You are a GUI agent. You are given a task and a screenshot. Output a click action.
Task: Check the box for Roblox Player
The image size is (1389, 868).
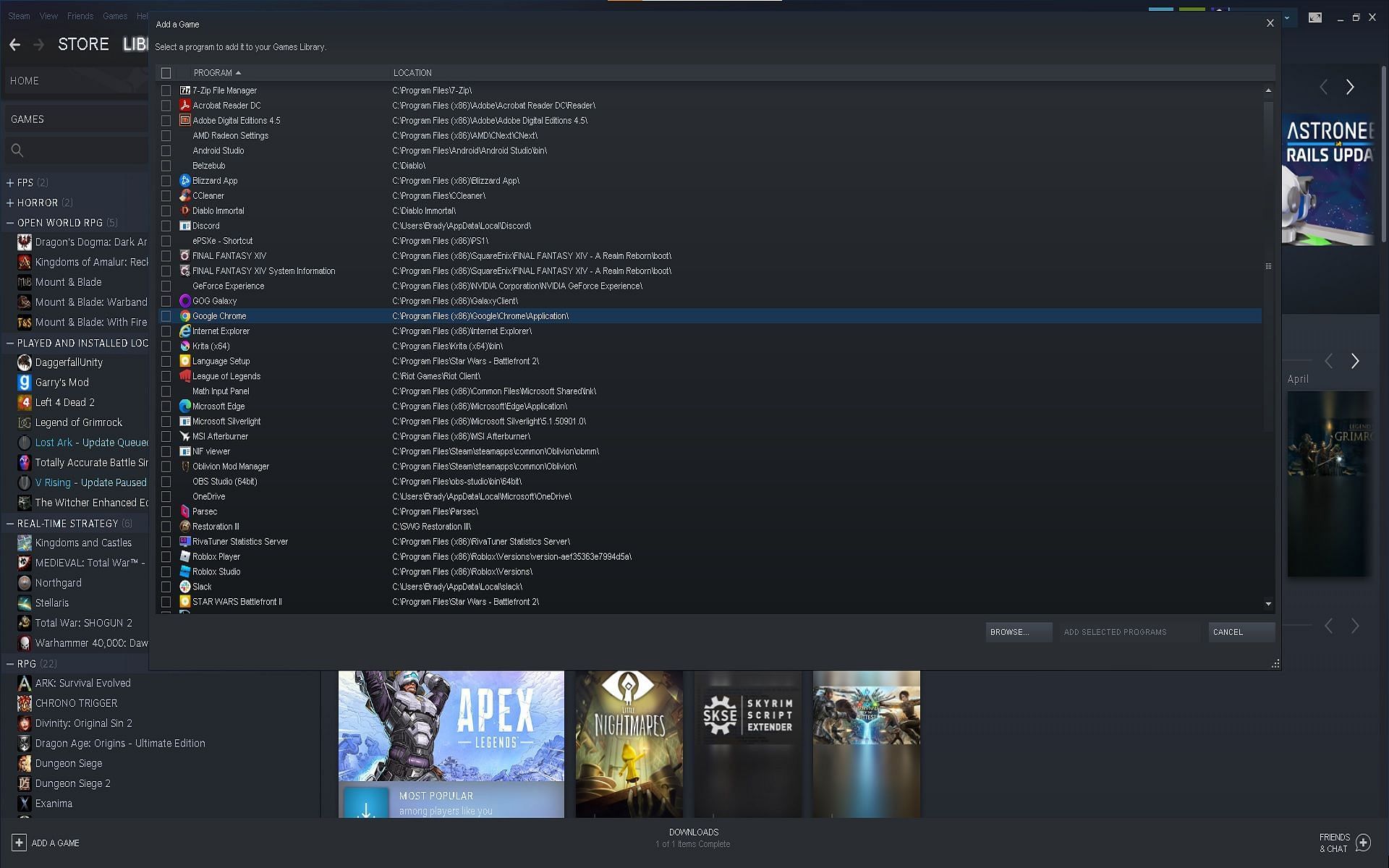166,557
